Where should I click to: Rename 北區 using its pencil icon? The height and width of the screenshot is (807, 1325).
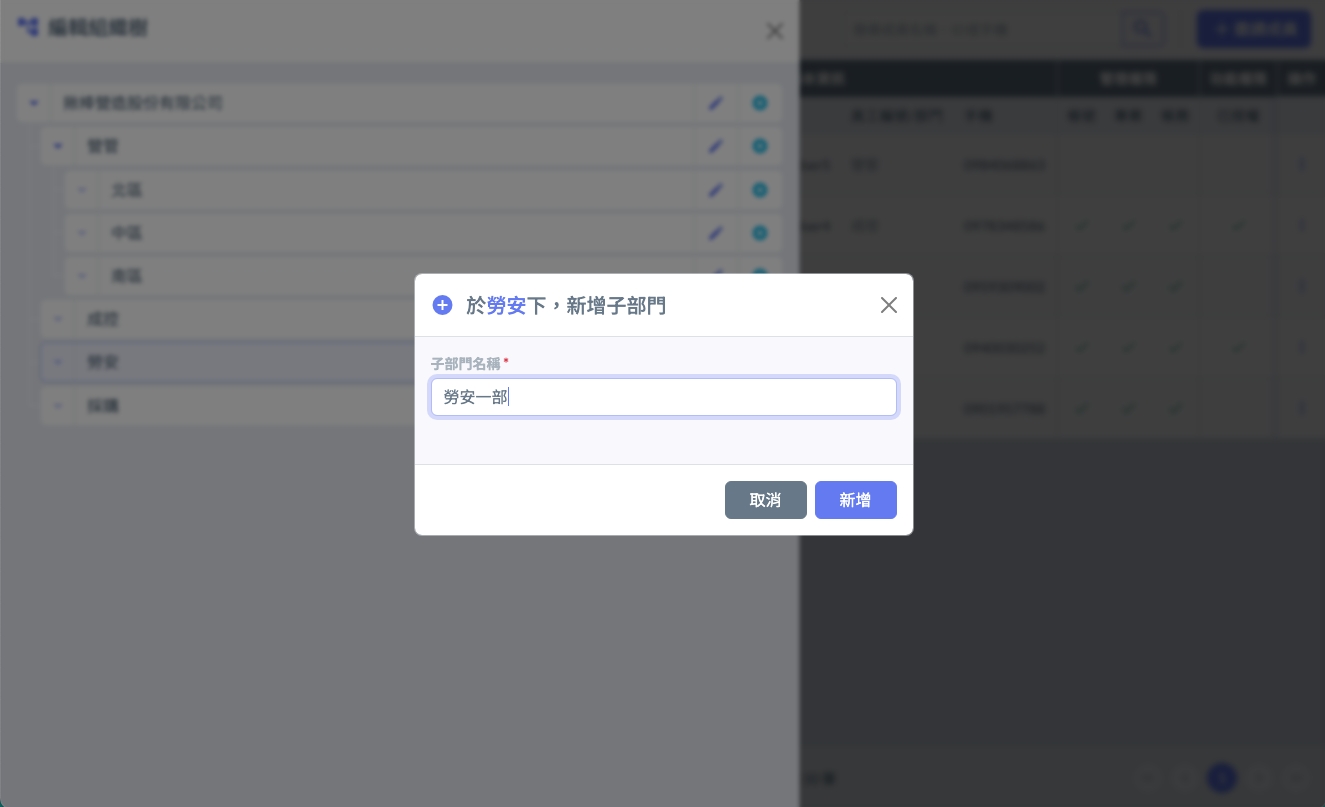coord(715,190)
